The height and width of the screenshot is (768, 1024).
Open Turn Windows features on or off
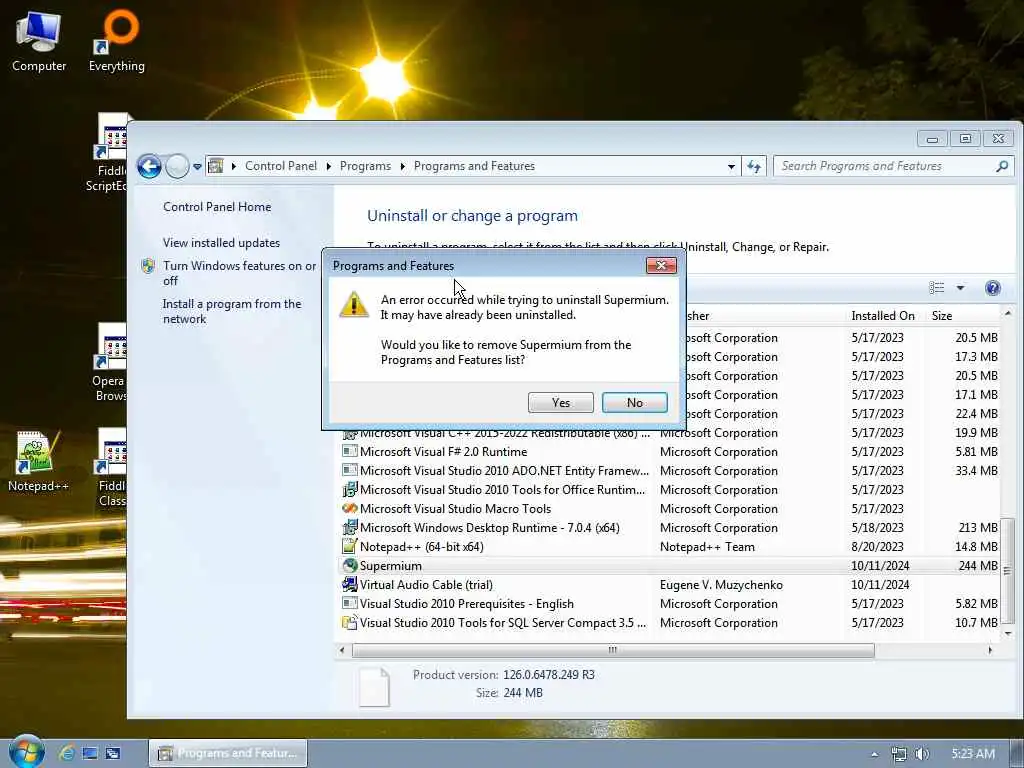coord(239,273)
